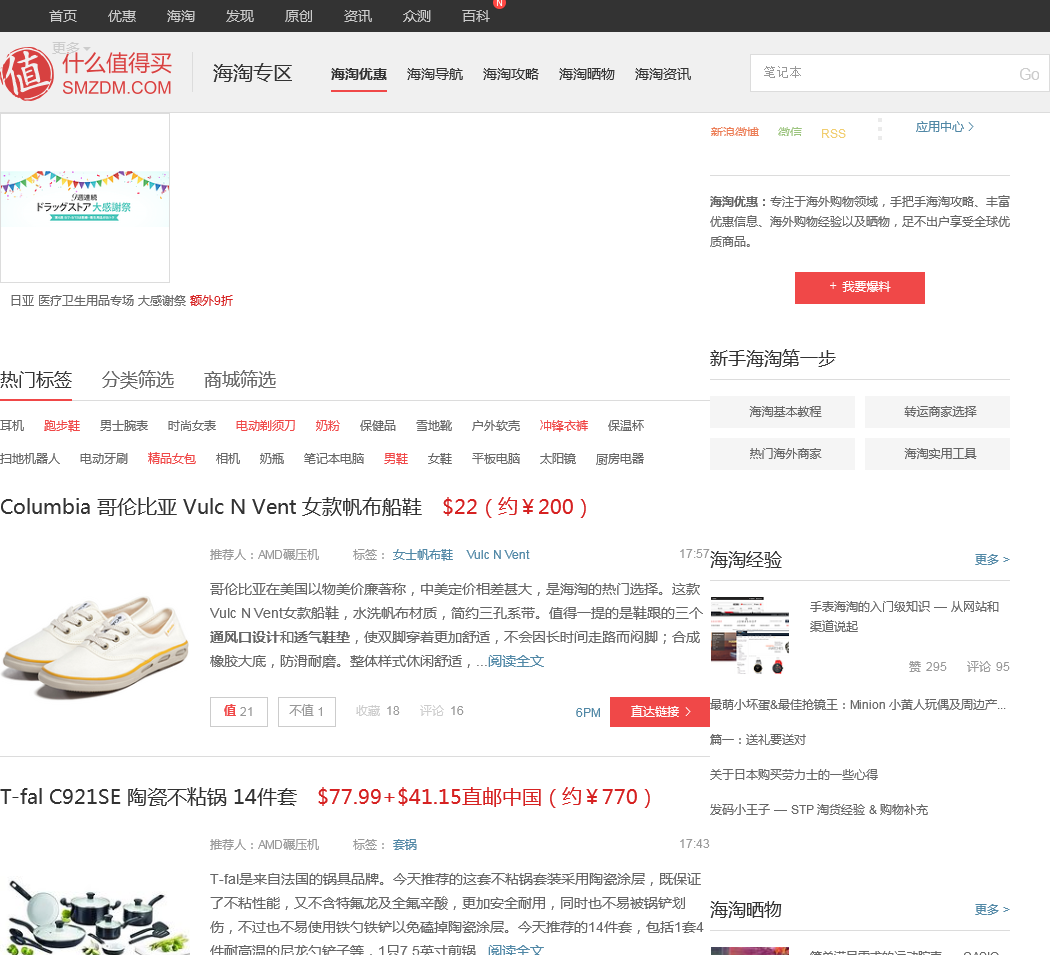Select the 海淘导航 section tab
Image resolution: width=1050 pixels, height=955 pixels.
pyautogui.click(x=435, y=74)
